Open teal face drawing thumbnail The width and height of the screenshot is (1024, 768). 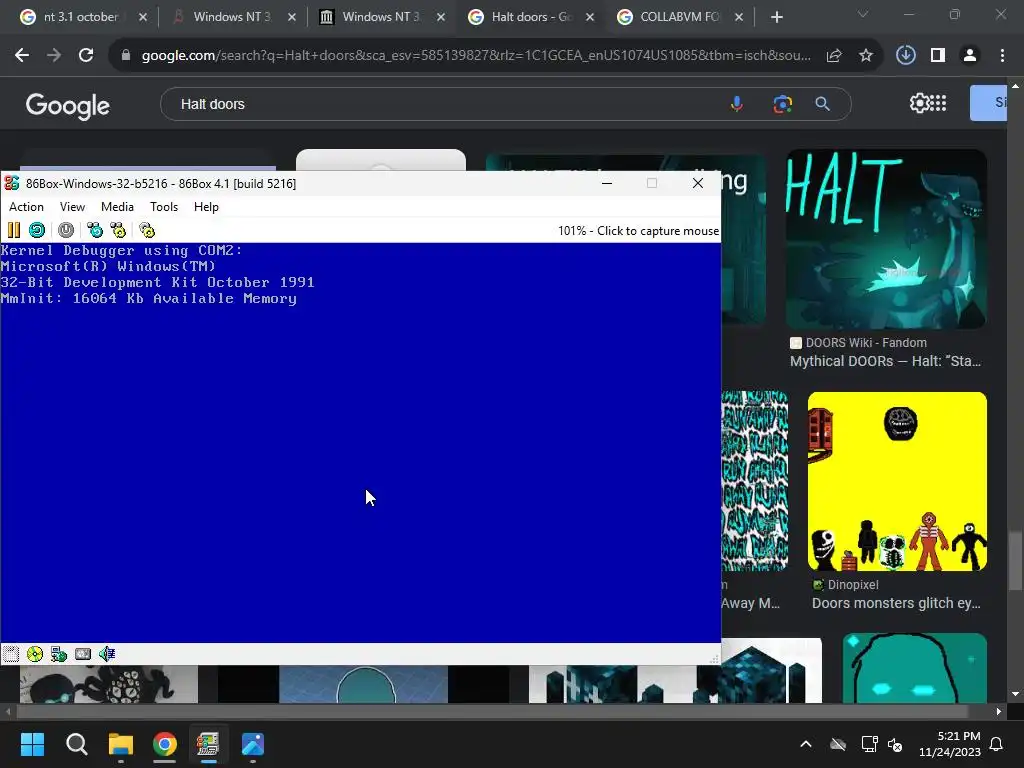point(915,668)
